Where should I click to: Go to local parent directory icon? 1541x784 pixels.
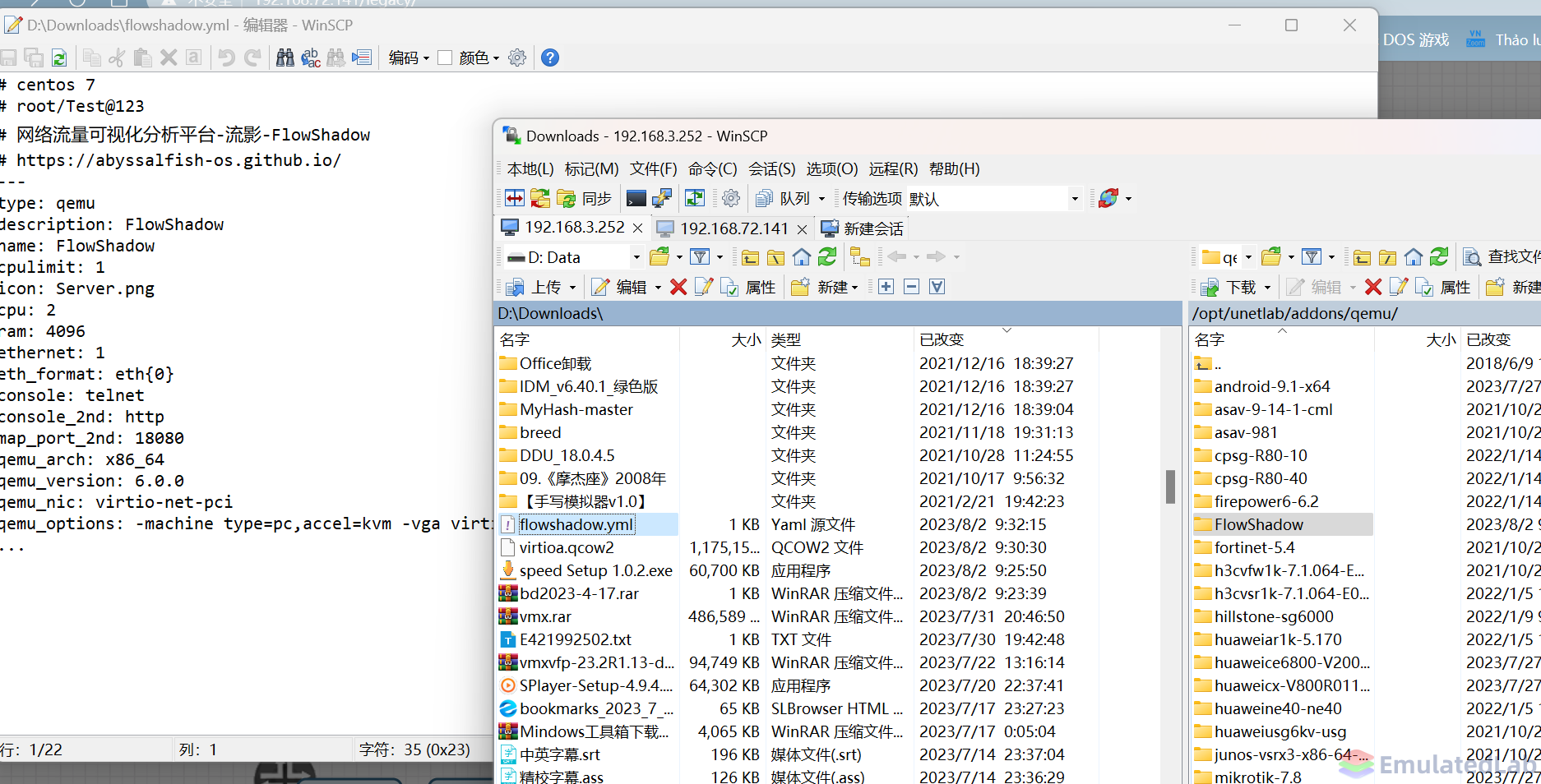(750, 257)
